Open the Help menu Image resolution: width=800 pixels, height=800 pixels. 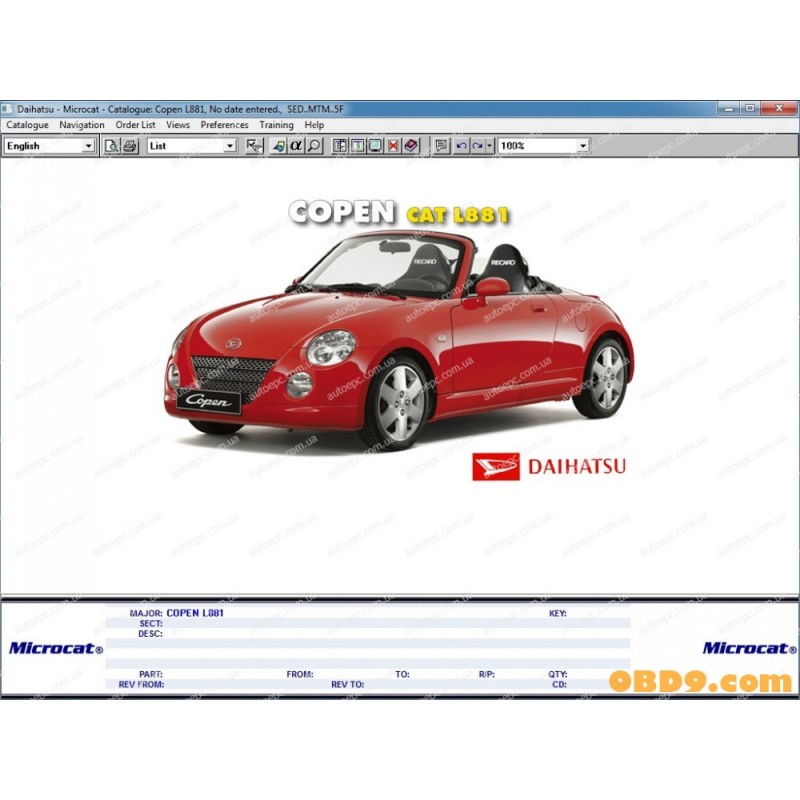click(x=314, y=125)
